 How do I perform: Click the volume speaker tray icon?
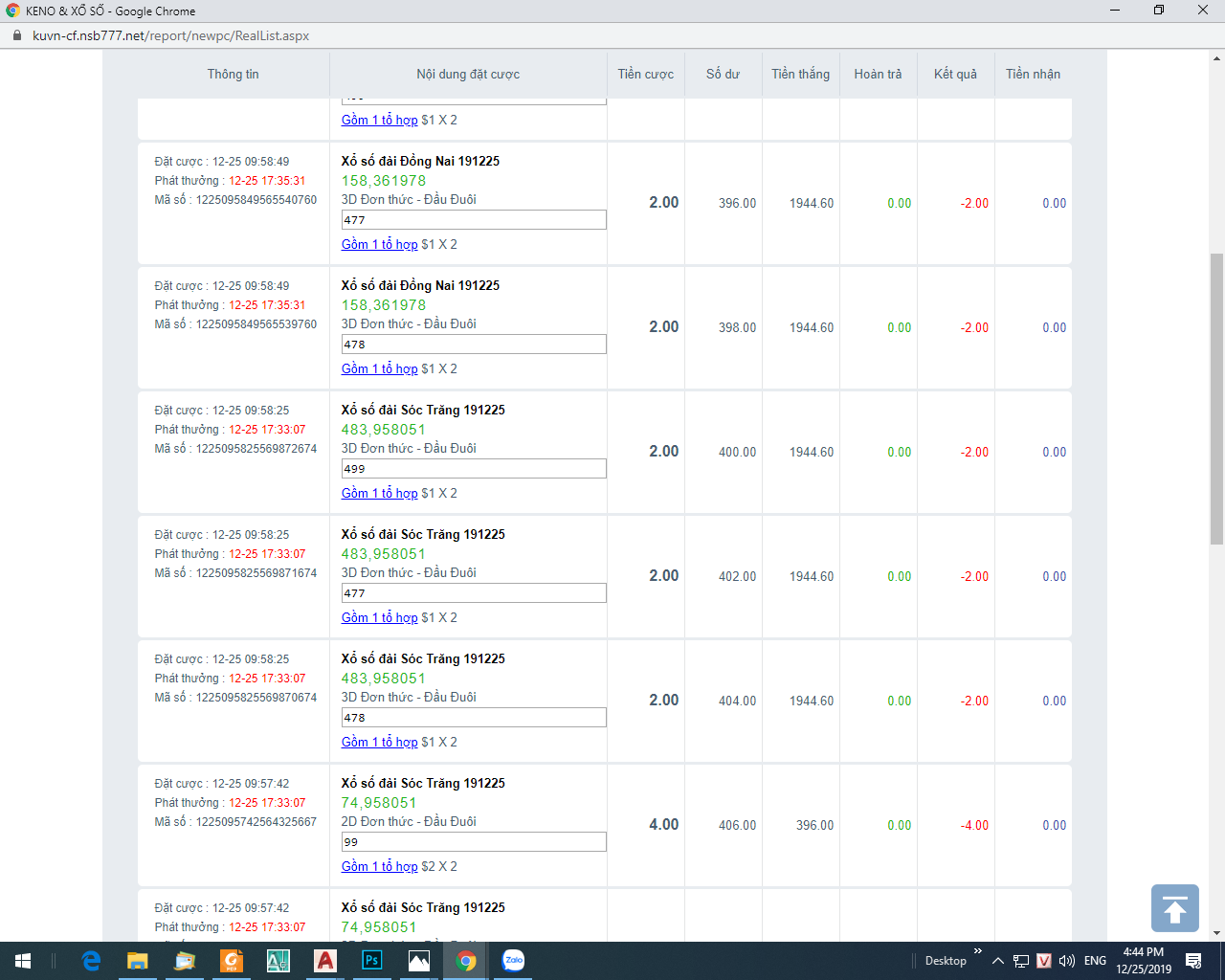[1067, 961]
